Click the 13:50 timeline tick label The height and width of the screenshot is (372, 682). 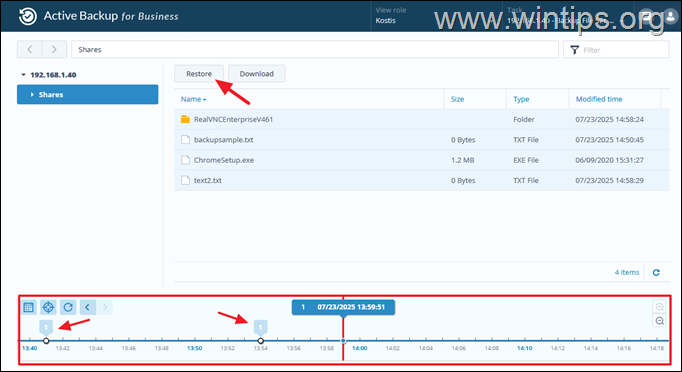click(194, 348)
